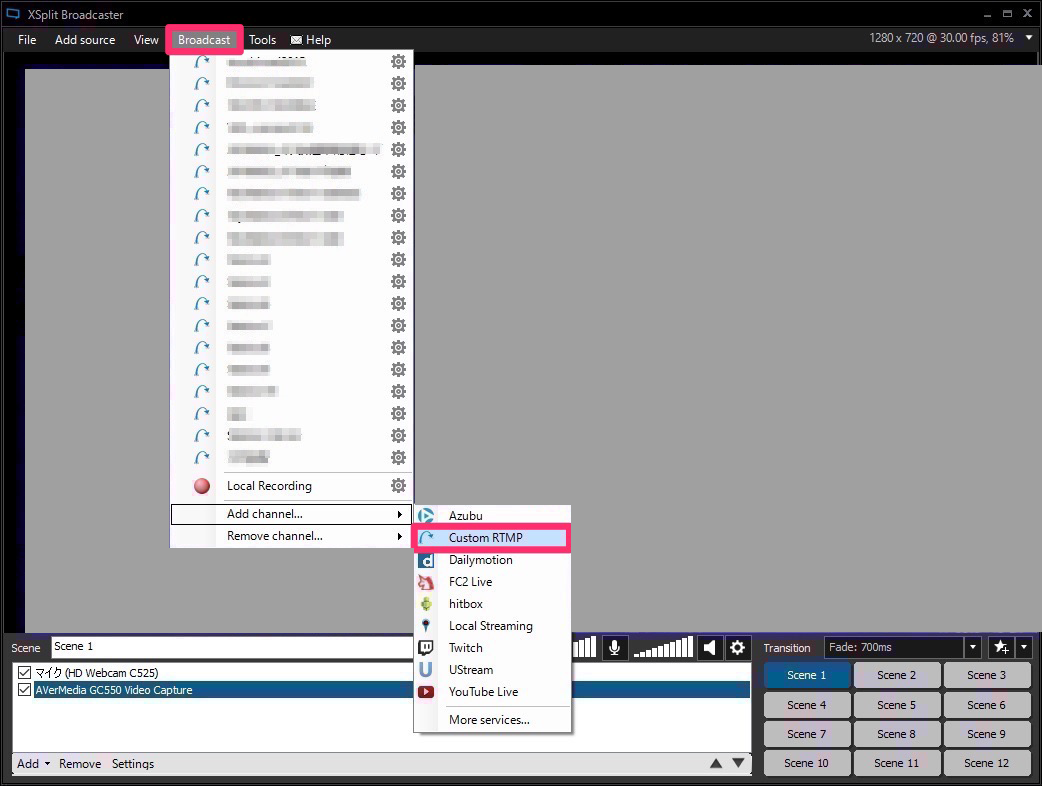Open the Tools menu

point(262,40)
